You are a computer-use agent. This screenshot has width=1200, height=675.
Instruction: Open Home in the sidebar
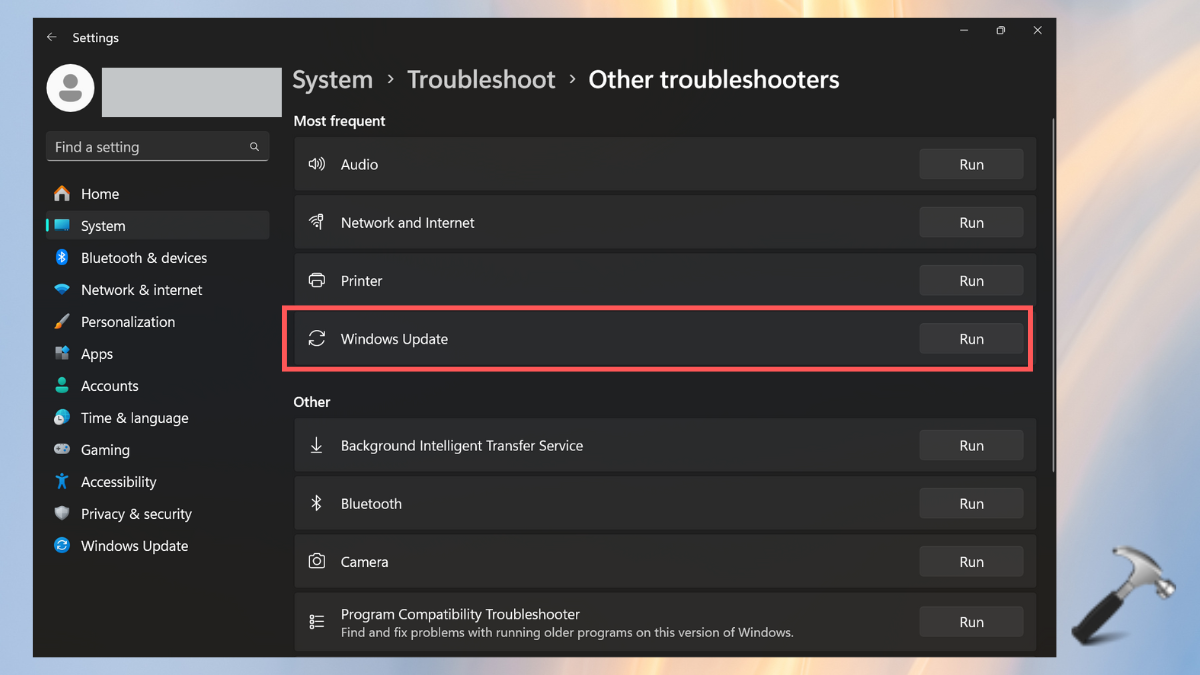[x=158, y=194]
